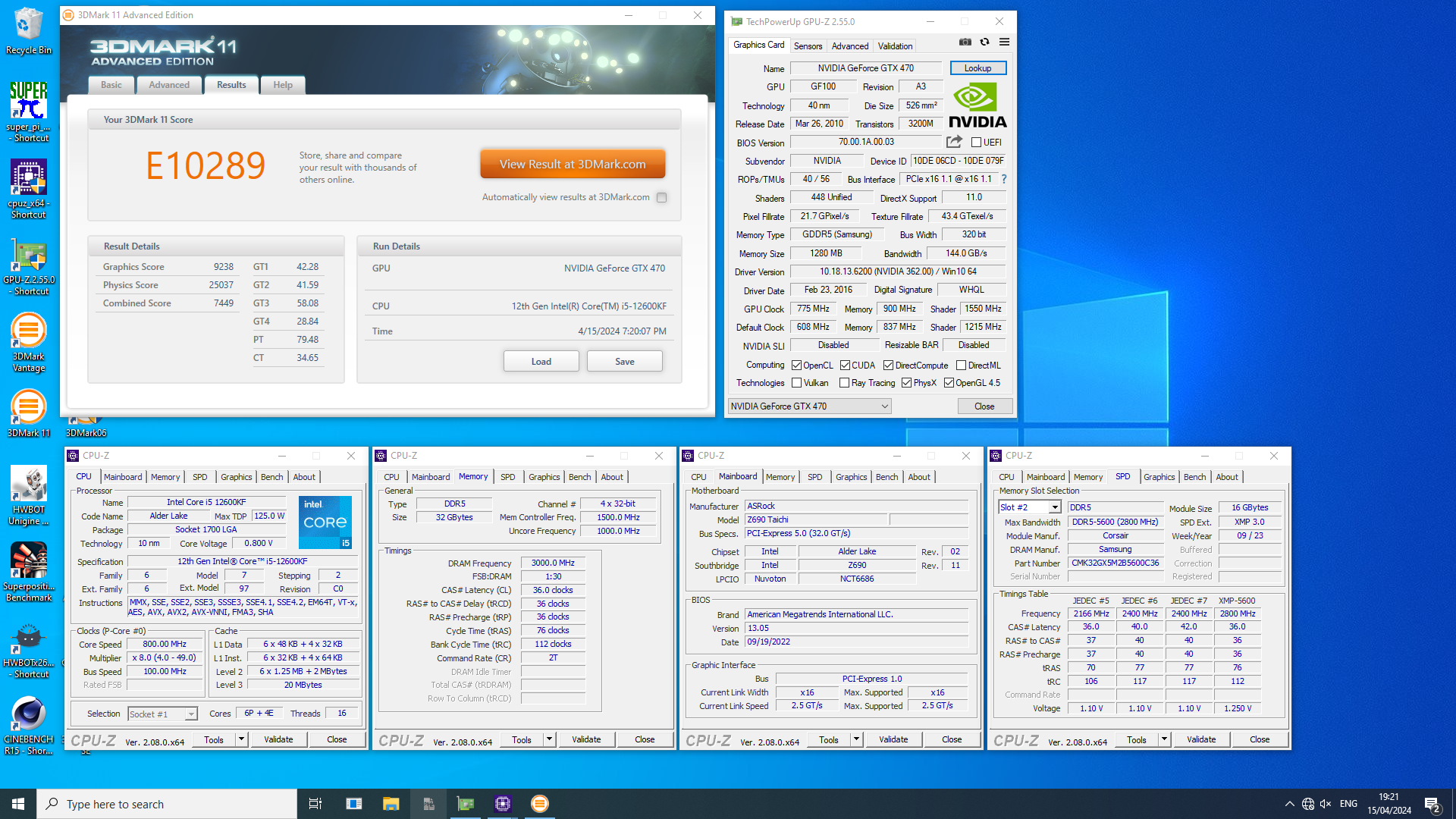Open cpuz_x64 shortcut icon
This screenshot has width=1456, height=819.
pyautogui.click(x=29, y=189)
